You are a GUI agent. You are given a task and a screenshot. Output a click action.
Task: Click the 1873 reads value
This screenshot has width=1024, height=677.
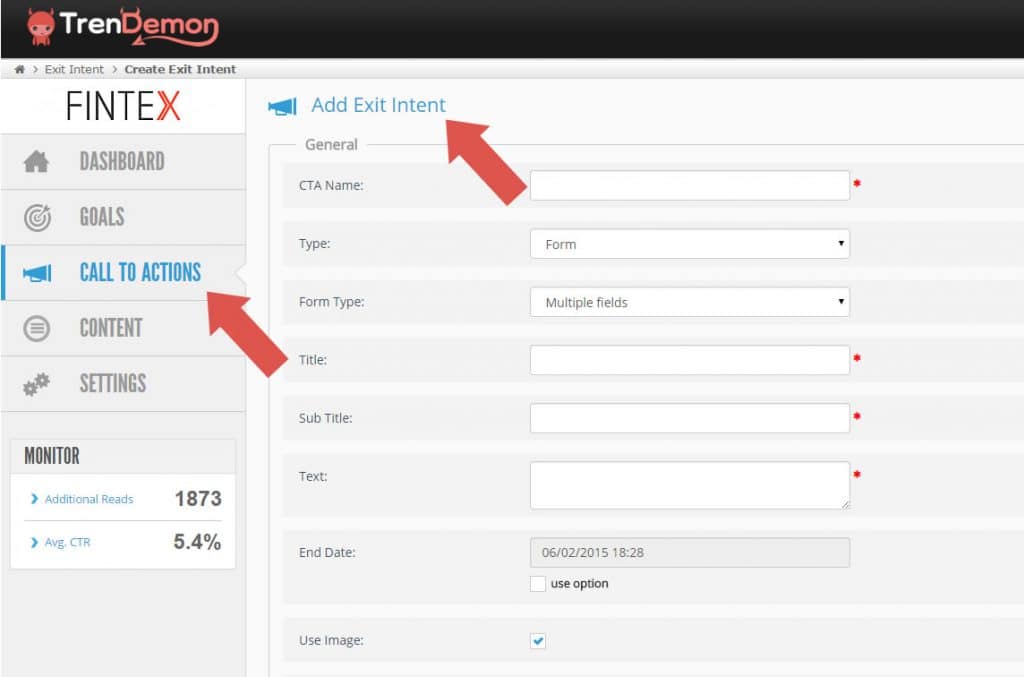pyautogui.click(x=198, y=499)
